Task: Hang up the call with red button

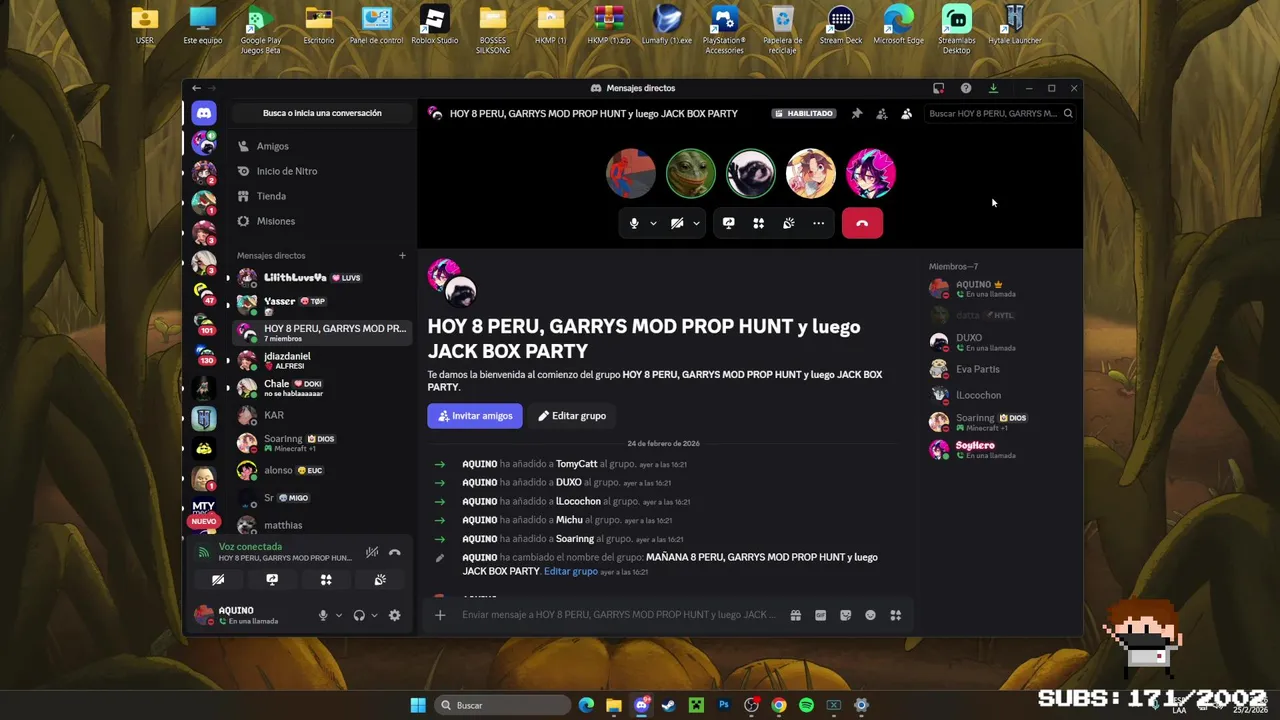Action: tap(862, 223)
